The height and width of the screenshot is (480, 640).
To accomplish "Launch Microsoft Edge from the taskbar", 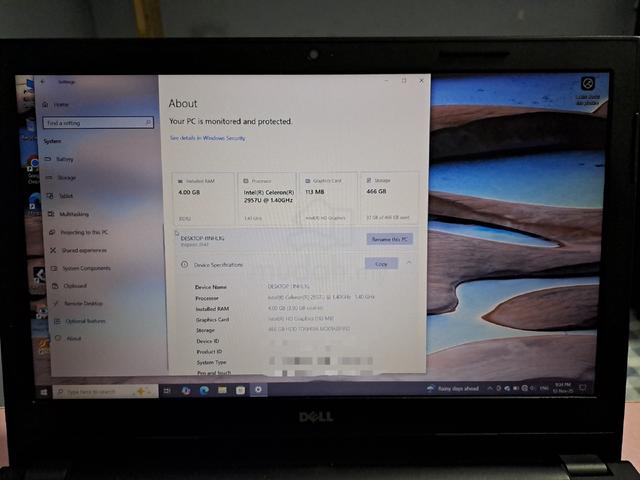I will [204, 391].
